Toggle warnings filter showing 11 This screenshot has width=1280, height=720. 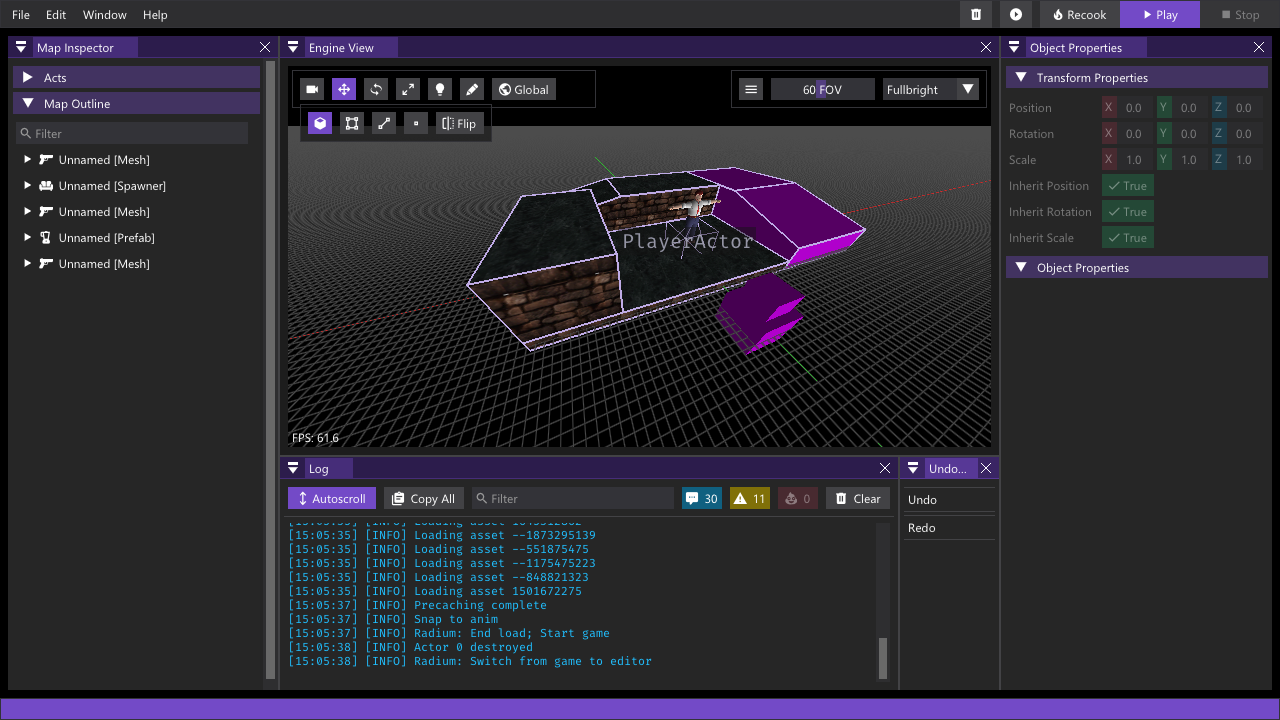click(x=749, y=498)
